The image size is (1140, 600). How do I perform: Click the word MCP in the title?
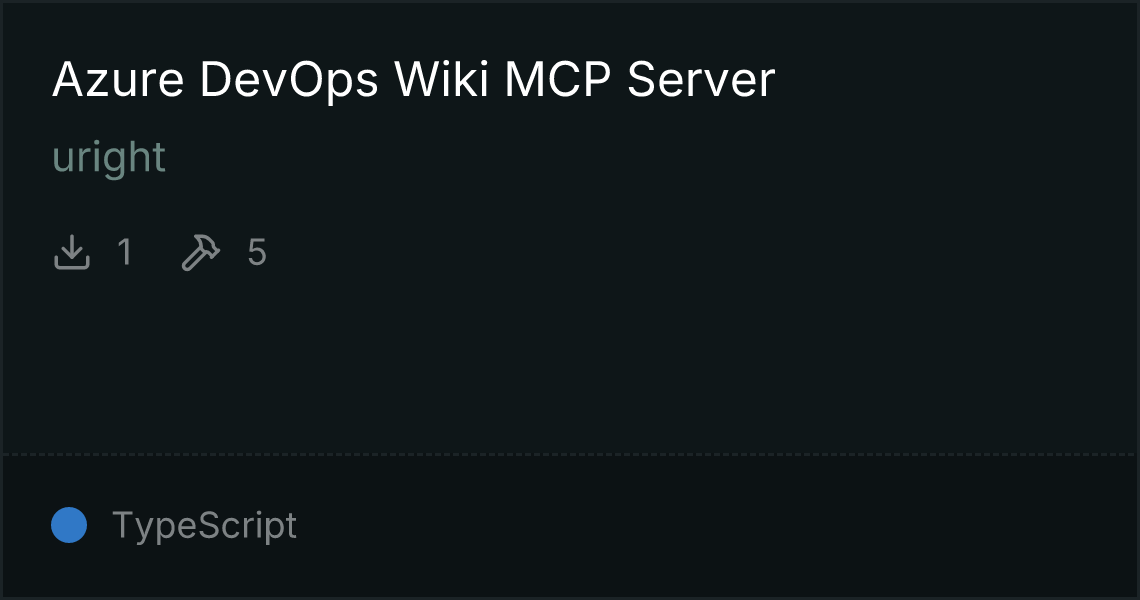point(557,79)
